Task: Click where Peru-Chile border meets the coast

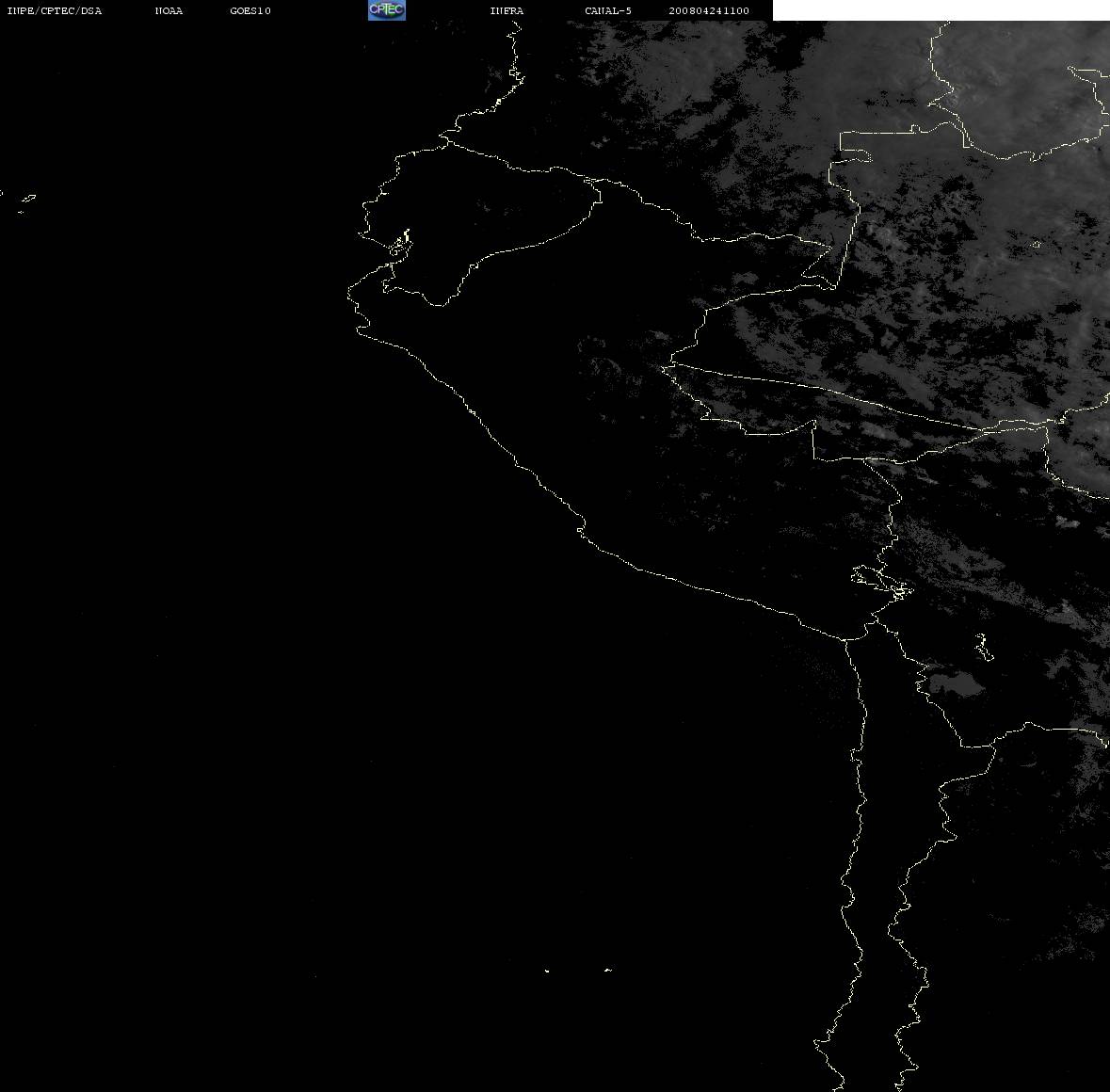Action: tap(845, 640)
